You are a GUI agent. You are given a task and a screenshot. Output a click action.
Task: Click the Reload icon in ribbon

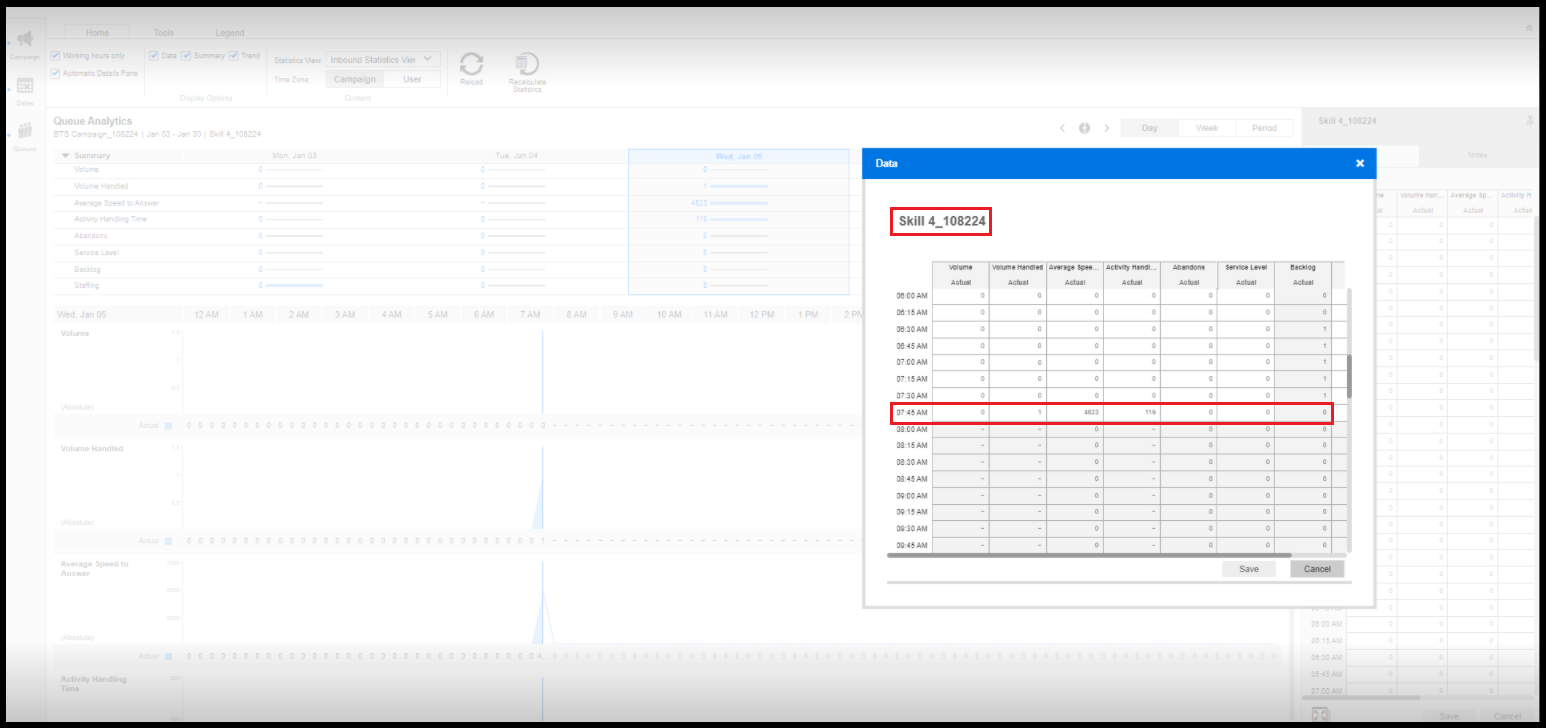tap(471, 65)
